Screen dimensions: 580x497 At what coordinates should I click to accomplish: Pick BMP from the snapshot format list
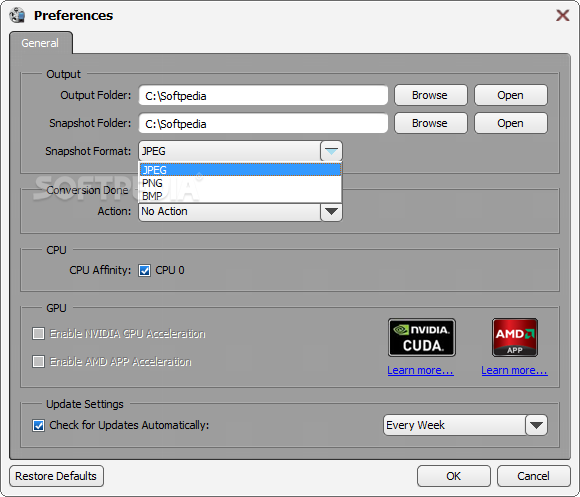[240, 196]
